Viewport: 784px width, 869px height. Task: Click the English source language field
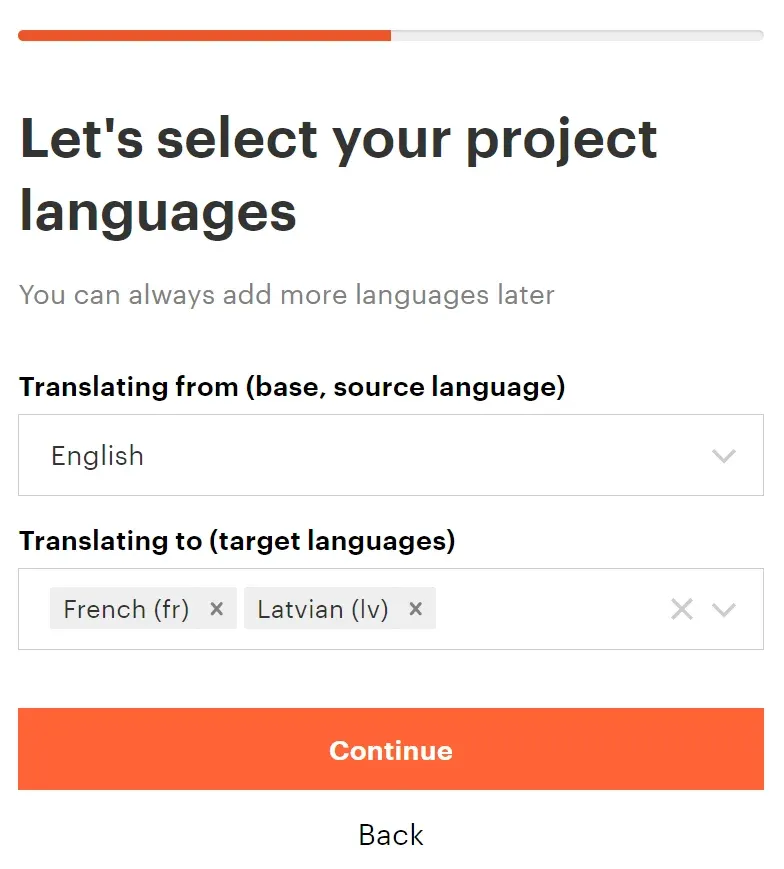(390, 456)
